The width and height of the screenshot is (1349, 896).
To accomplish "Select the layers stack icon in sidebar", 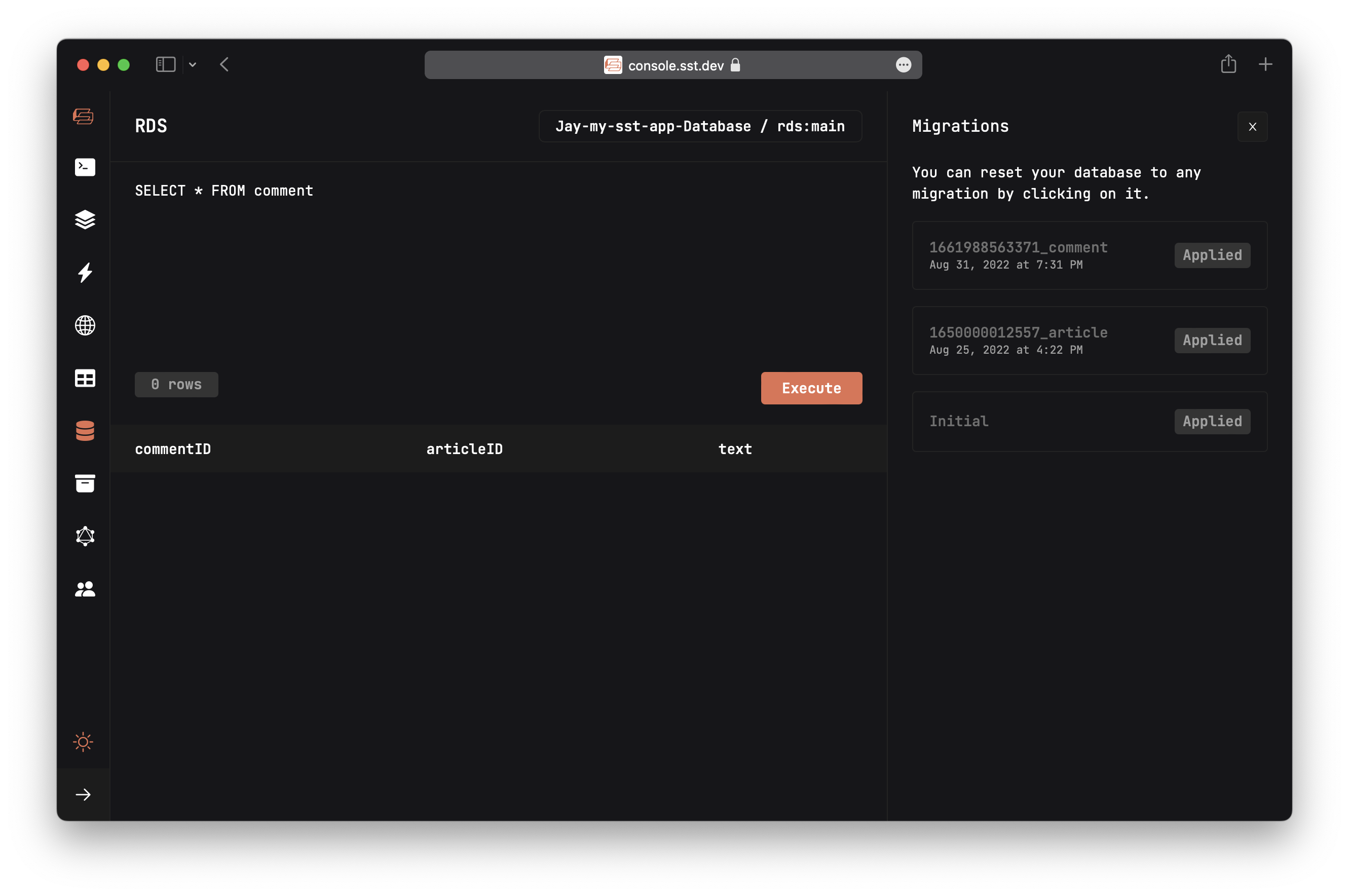I will [x=85, y=219].
